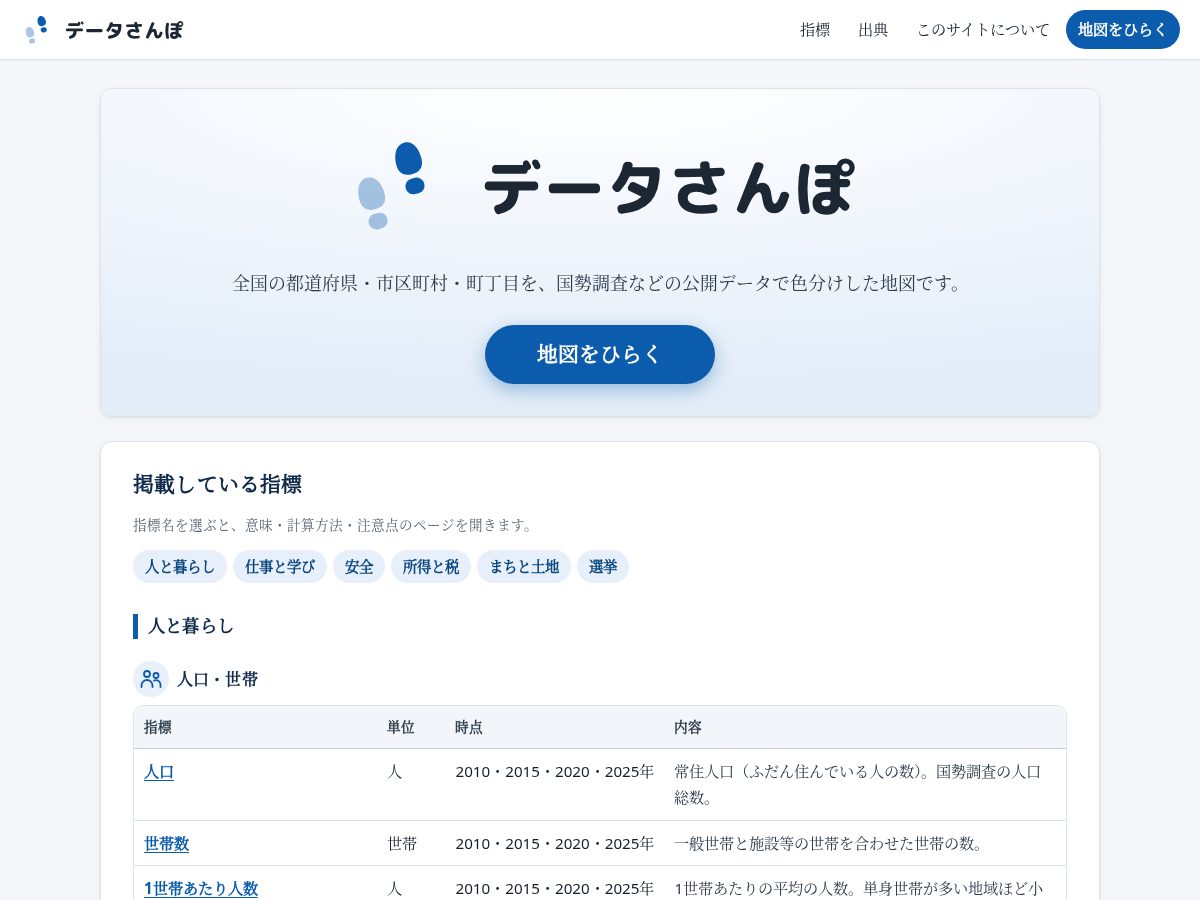This screenshot has height=900, width=1200.
Task: Click the footprint logo icon in header
Action: click(x=37, y=30)
